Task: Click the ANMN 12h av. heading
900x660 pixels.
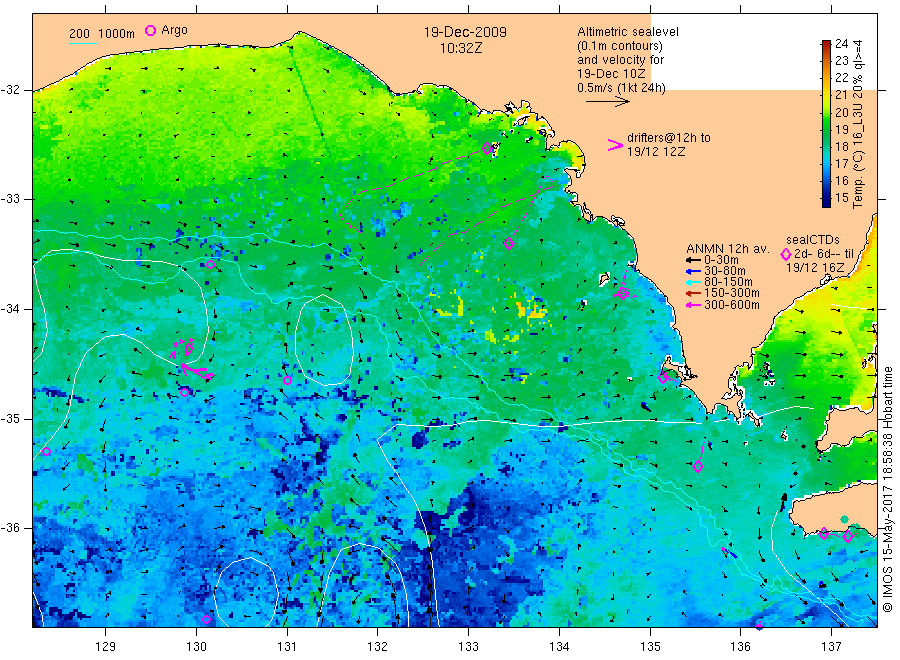Action: pos(728,249)
